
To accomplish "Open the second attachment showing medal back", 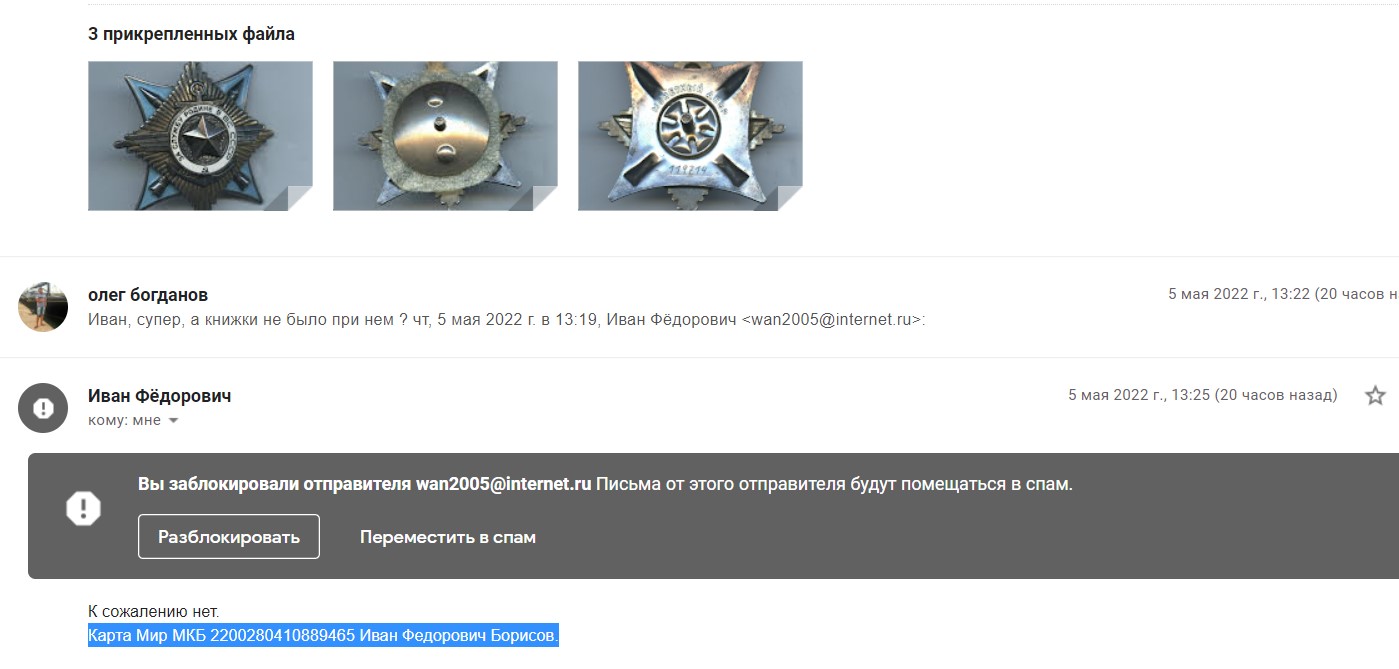I will click(x=445, y=136).
